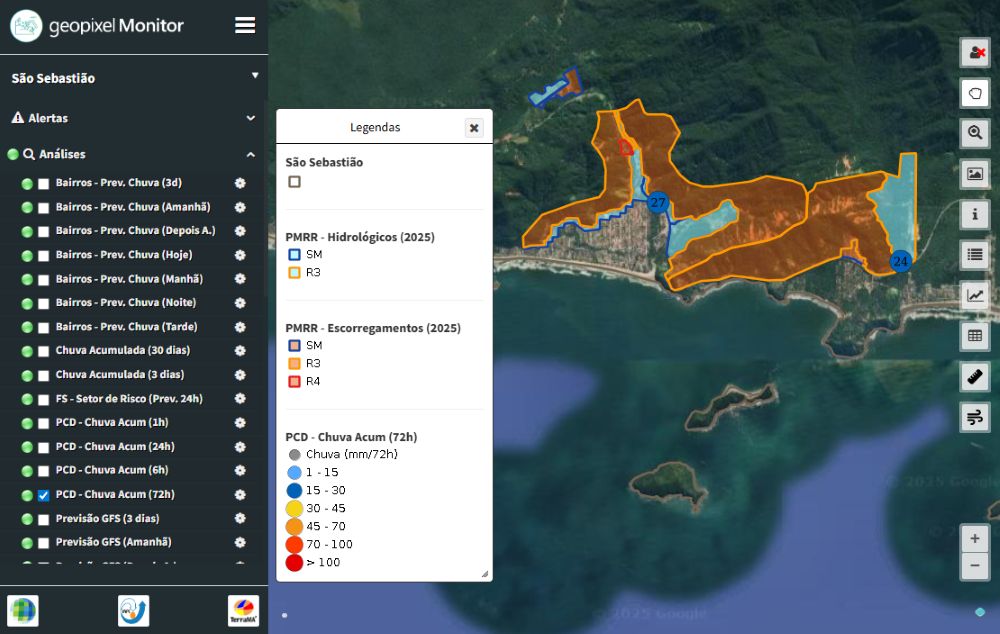Open settings gear for Previsão GFS (3 dias)
This screenshot has height=634, width=1000.
point(240,519)
